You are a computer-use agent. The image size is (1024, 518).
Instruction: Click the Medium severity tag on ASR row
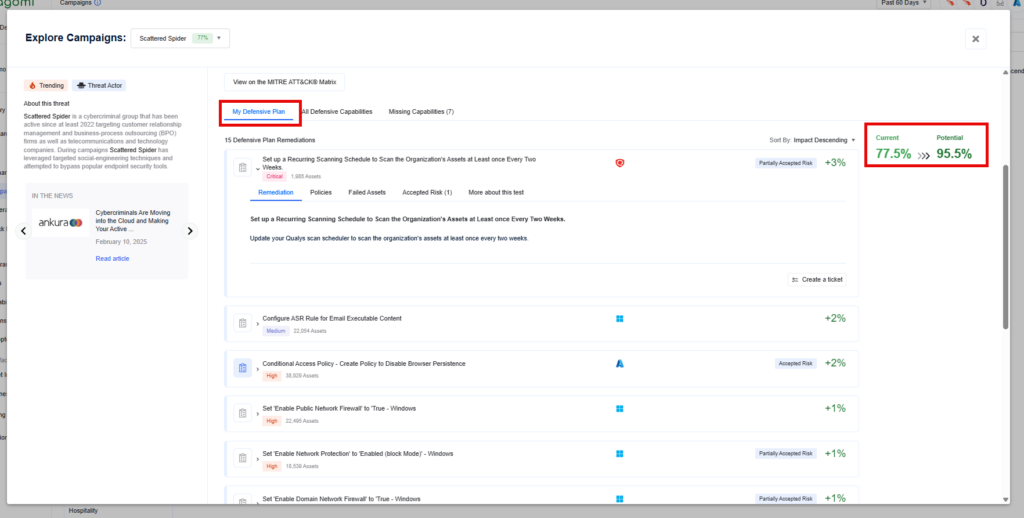click(x=275, y=331)
